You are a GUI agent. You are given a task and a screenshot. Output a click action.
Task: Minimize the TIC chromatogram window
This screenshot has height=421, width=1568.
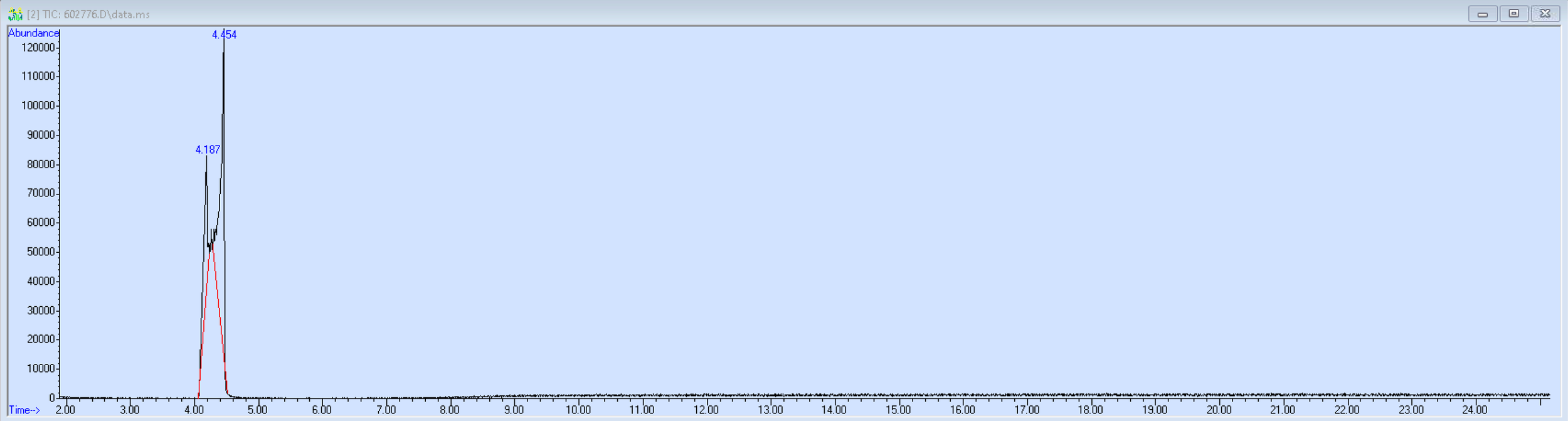click(x=1483, y=14)
